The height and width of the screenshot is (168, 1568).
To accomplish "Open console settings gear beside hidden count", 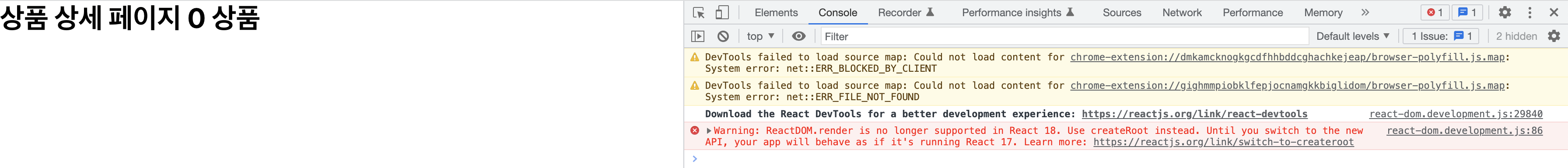I will [x=1554, y=36].
